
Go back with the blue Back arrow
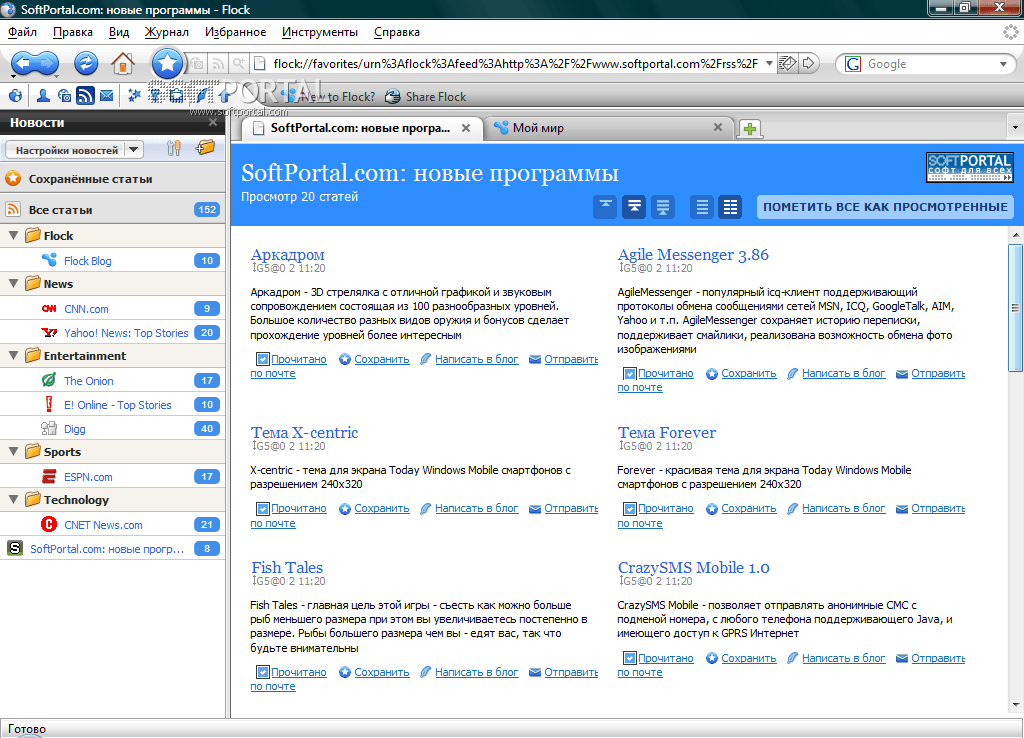pos(23,64)
